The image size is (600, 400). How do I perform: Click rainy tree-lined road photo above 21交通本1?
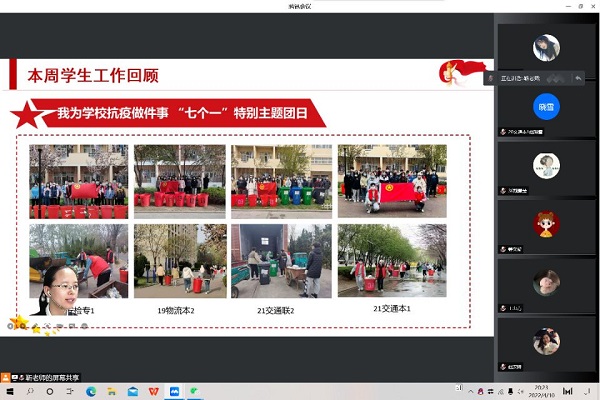coord(392,261)
